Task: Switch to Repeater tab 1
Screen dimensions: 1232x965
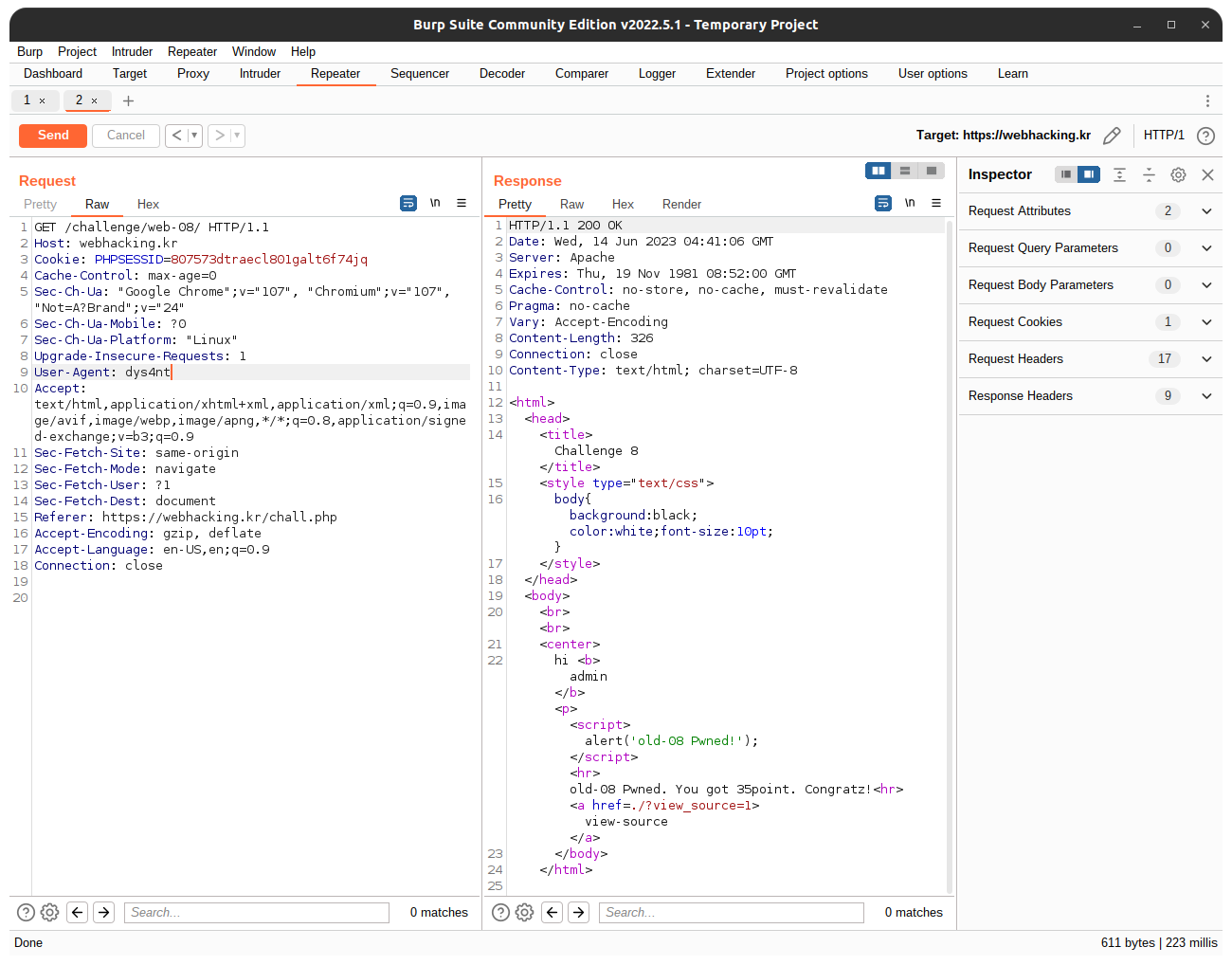Action: pos(27,100)
